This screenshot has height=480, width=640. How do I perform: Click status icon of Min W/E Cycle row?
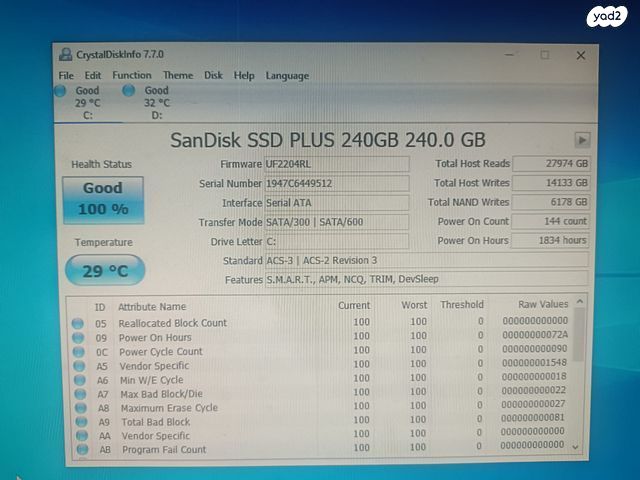coord(80,380)
